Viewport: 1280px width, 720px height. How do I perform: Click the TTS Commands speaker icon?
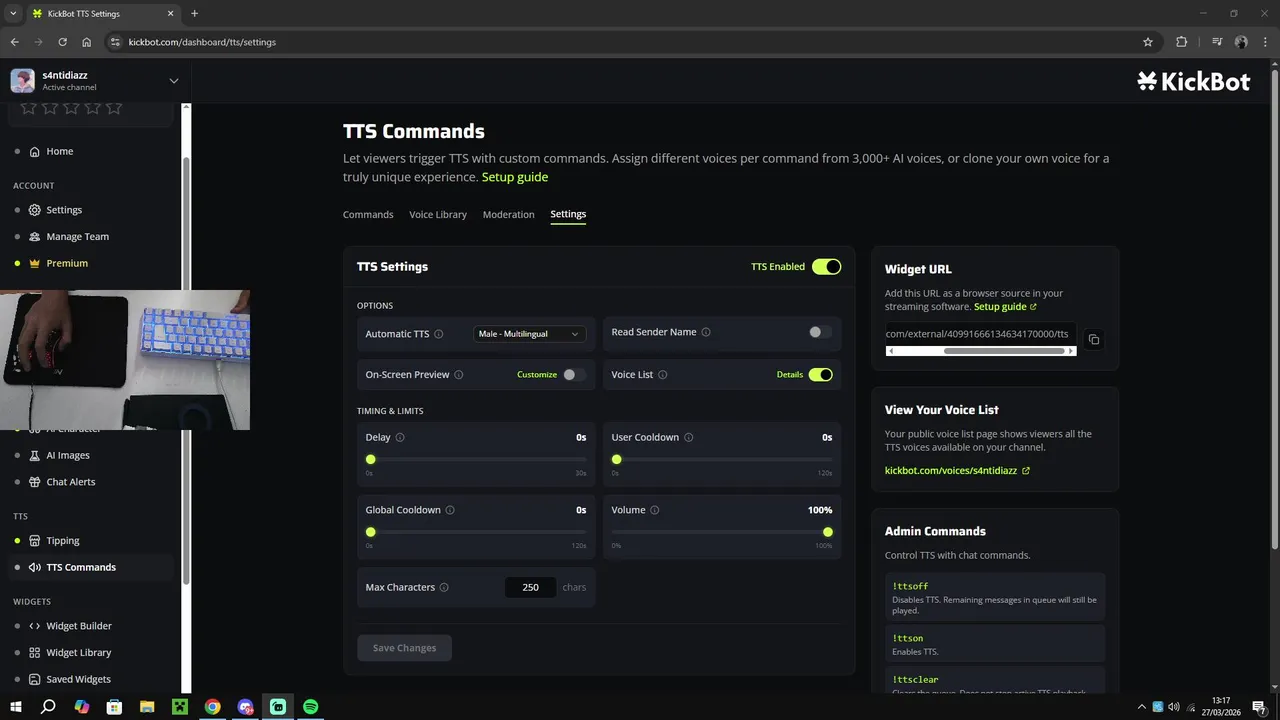point(35,567)
